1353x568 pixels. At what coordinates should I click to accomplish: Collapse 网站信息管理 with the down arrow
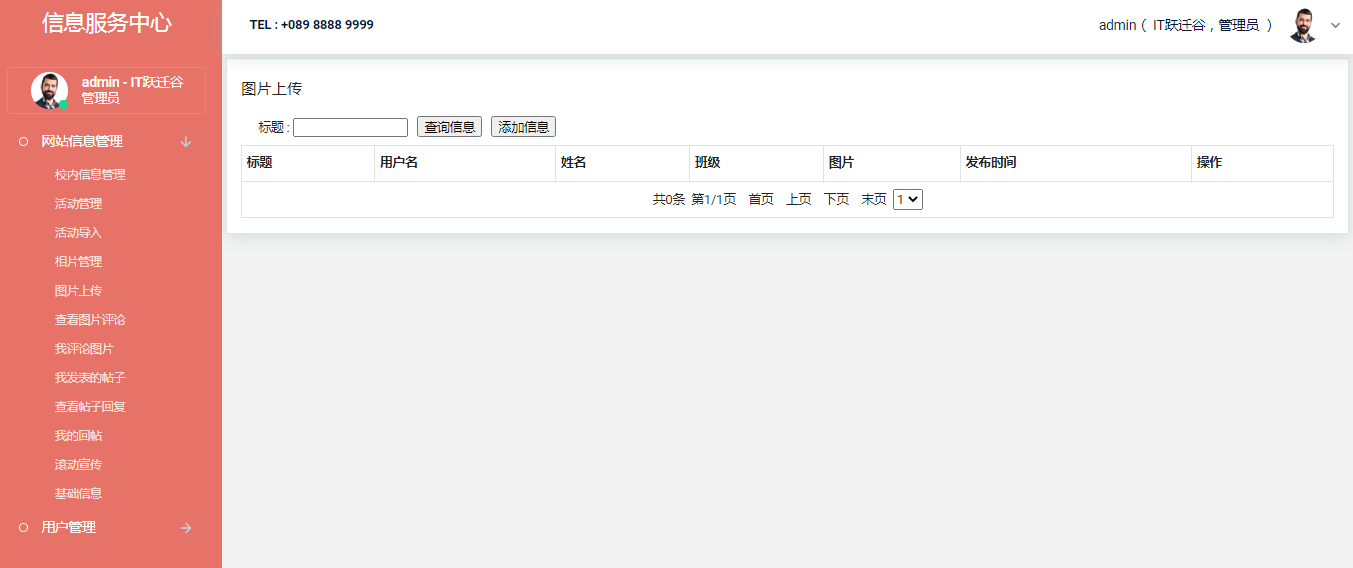pos(186,142)
